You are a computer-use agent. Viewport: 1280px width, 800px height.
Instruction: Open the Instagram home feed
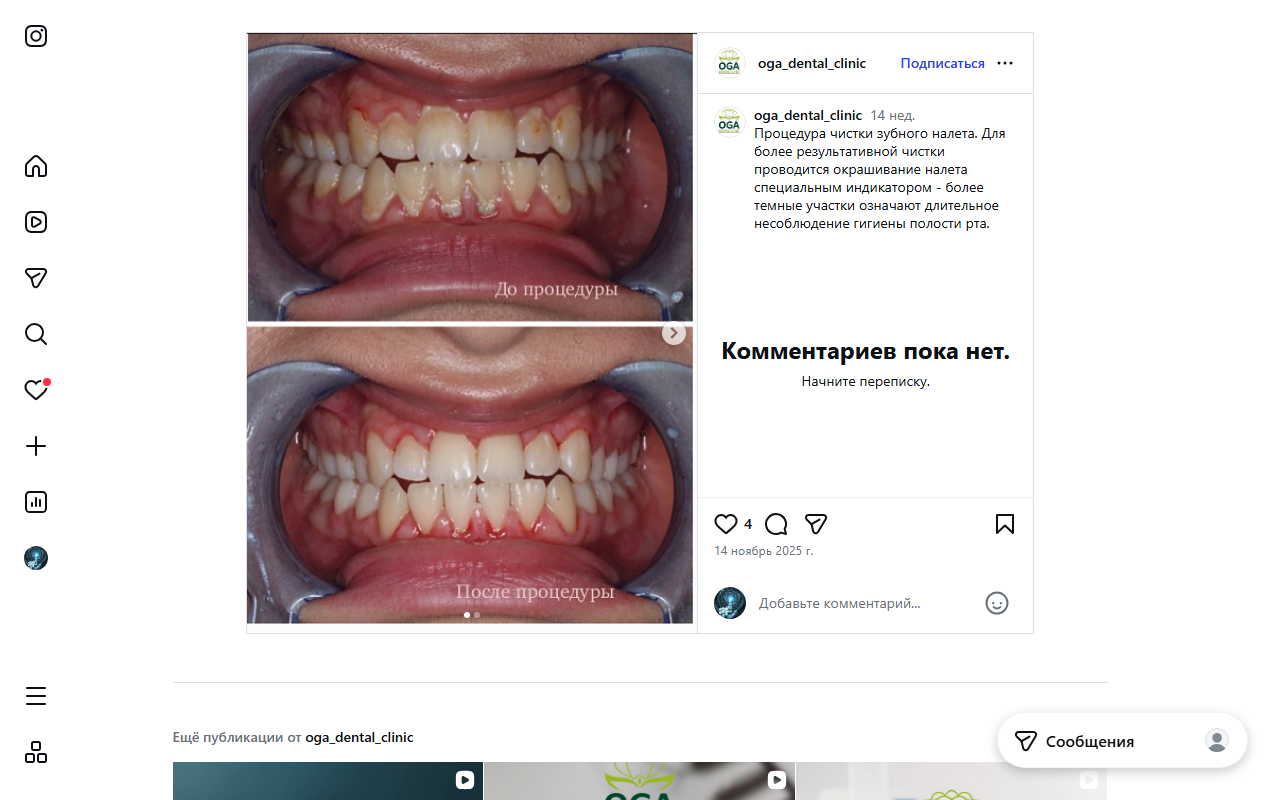coord(36,166)
